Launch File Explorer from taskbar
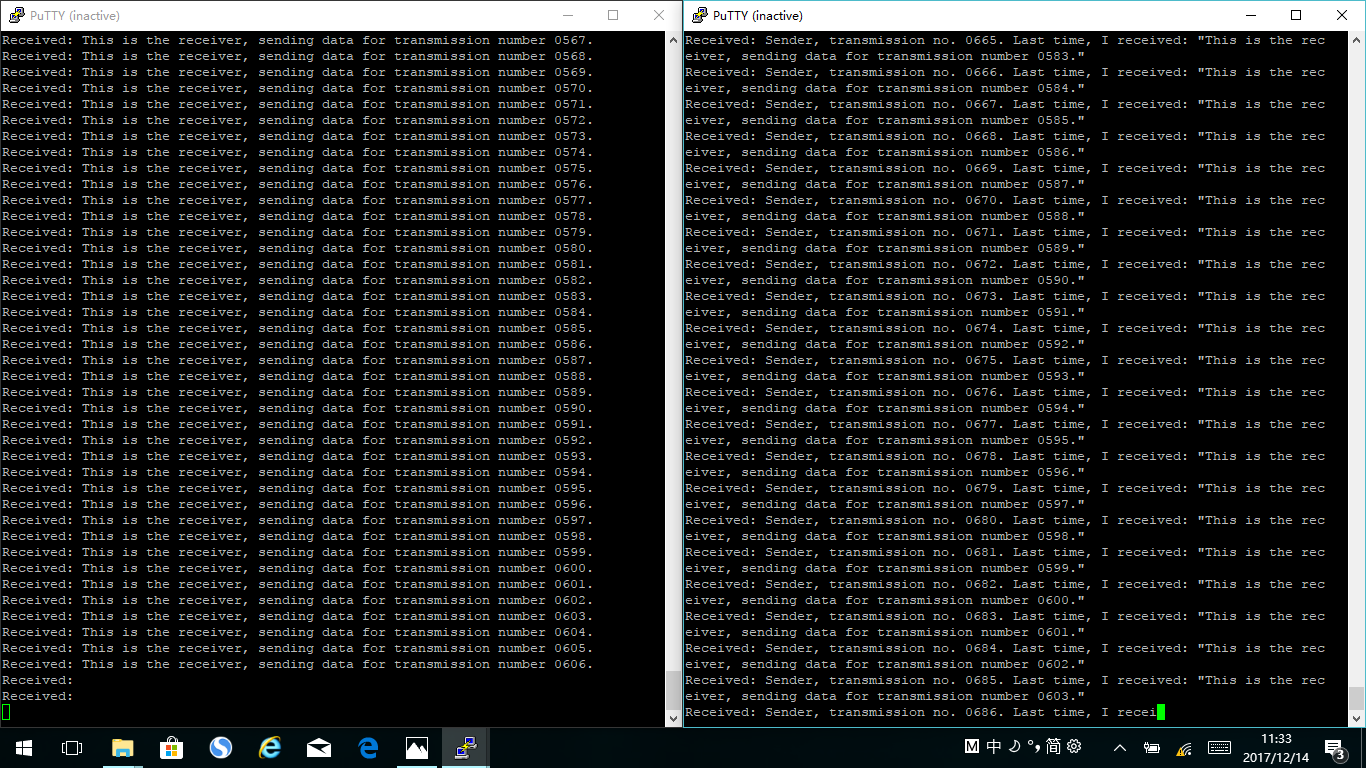This screenshot has width=1366, height=768. 122,747
